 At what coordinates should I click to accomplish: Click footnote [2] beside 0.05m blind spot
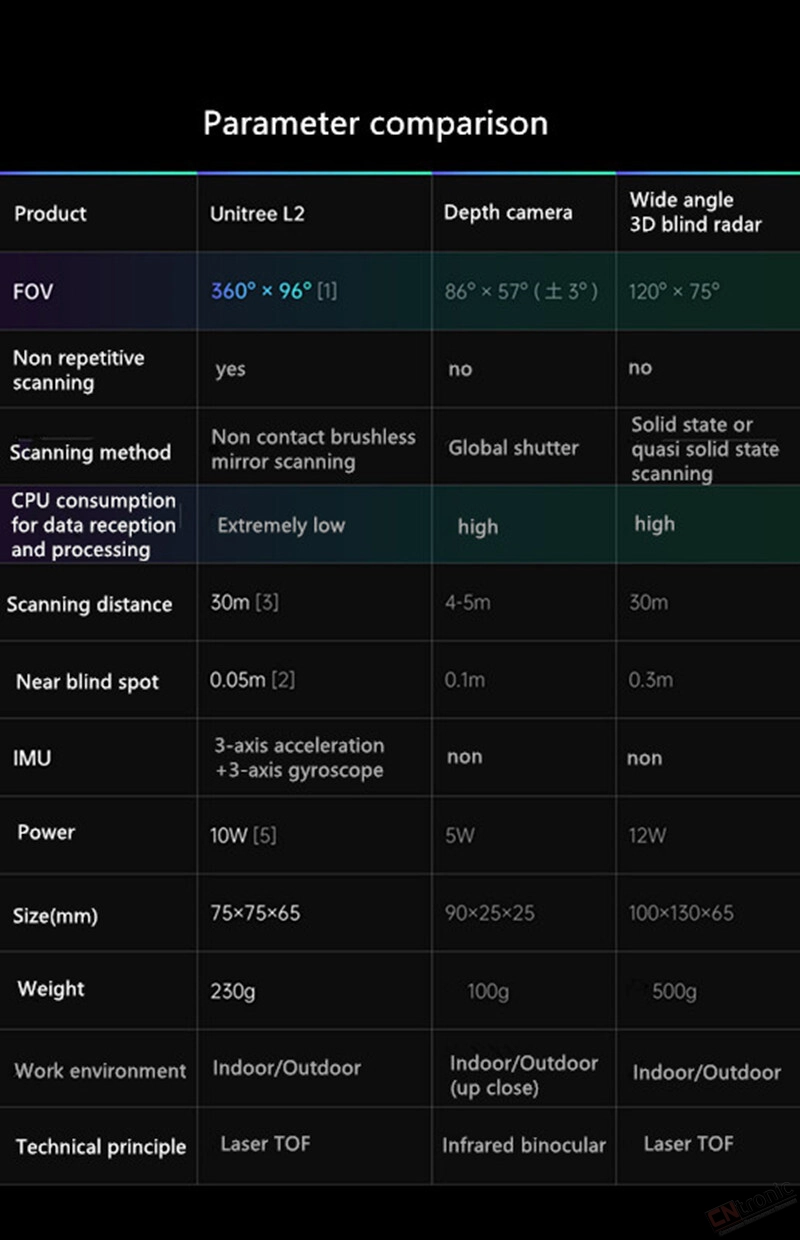pyautogui.click(x=283, y=680)
